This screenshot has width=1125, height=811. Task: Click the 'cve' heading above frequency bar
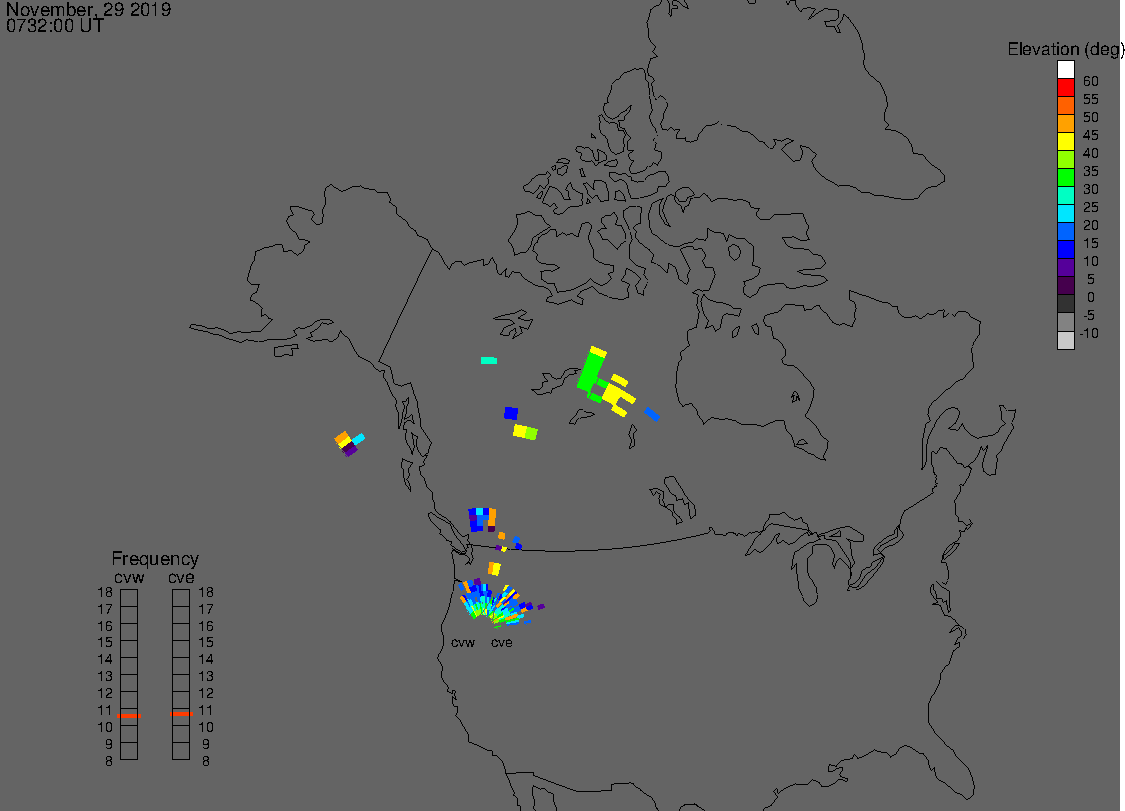coord(181,578)
